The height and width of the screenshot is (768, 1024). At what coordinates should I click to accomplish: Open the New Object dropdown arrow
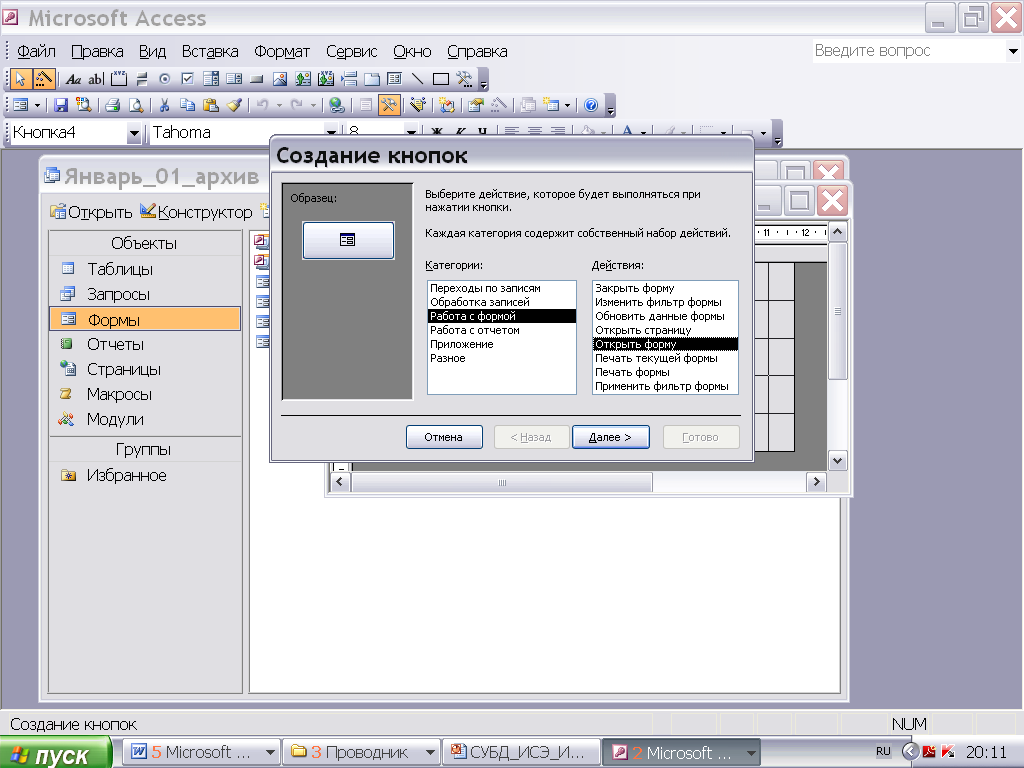tap(568, 105)
